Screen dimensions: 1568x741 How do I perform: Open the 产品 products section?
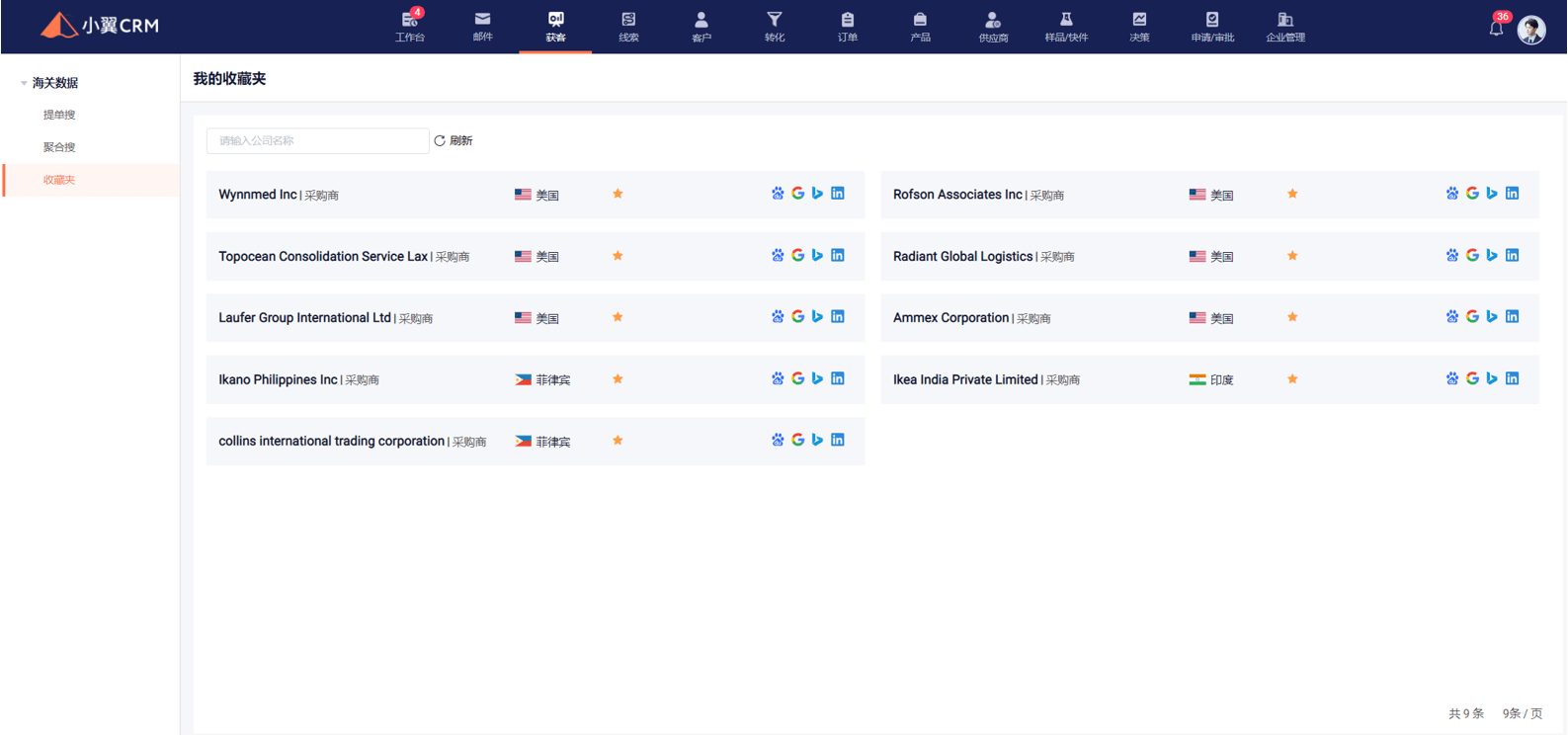tap(920, 27)
